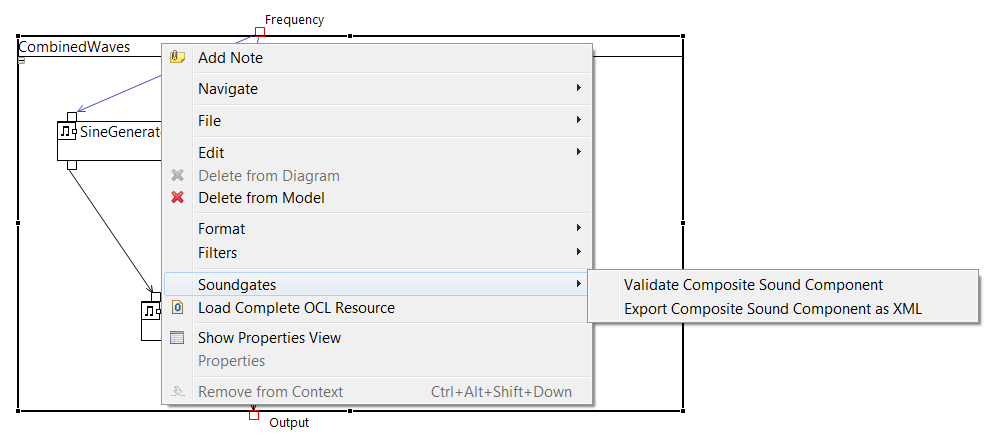Screen dimensions: 994x442
Task: Click the Load Complete OCL Resource icon
Action: (x=178, y=308)
